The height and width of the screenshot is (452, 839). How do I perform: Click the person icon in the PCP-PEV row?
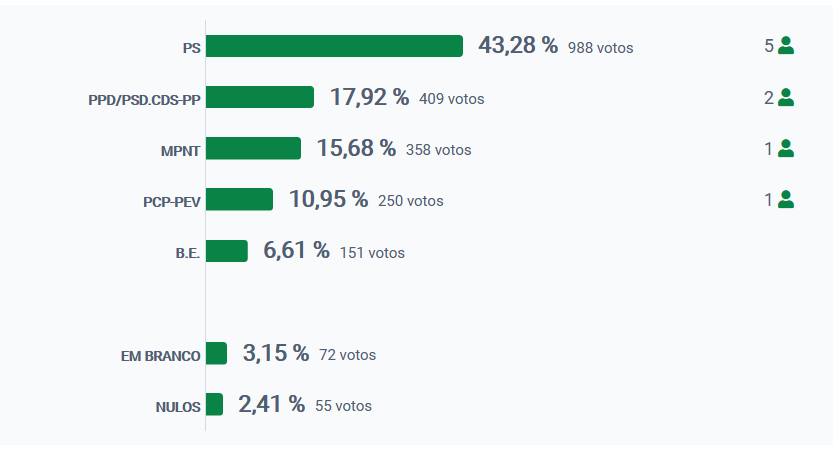point(785,199)
